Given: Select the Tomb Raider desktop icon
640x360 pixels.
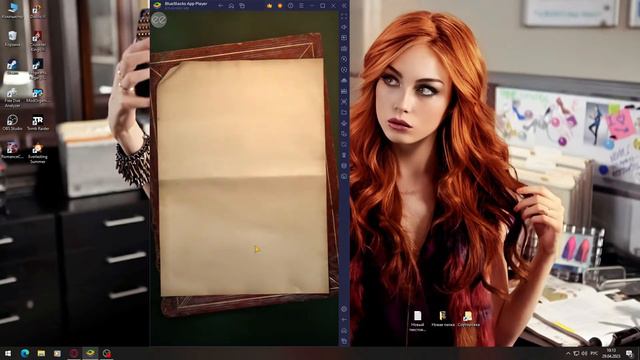Looking at the screenshot, I should 38,122.
